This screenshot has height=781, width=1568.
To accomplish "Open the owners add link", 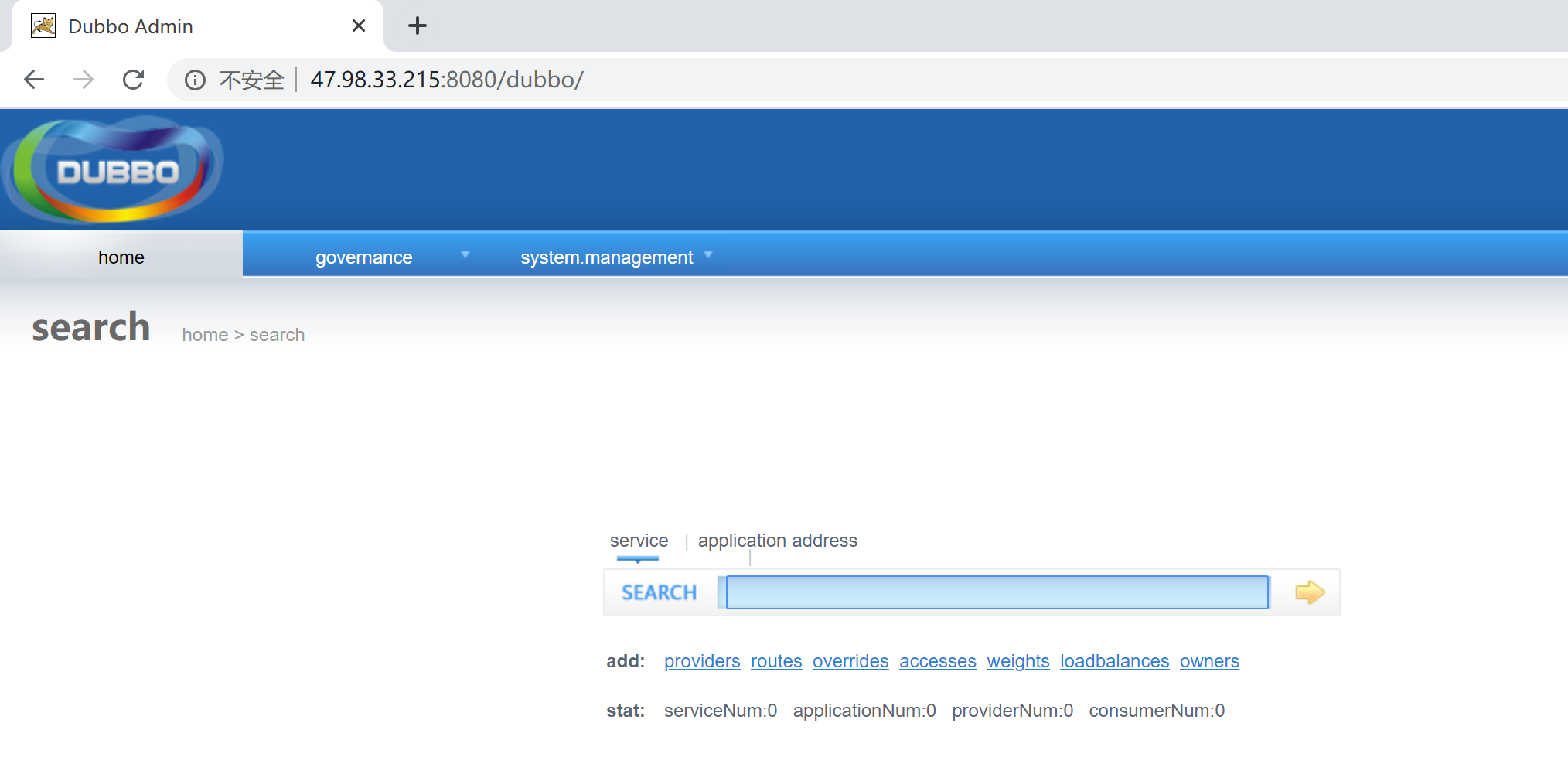I will (1209, 661).
